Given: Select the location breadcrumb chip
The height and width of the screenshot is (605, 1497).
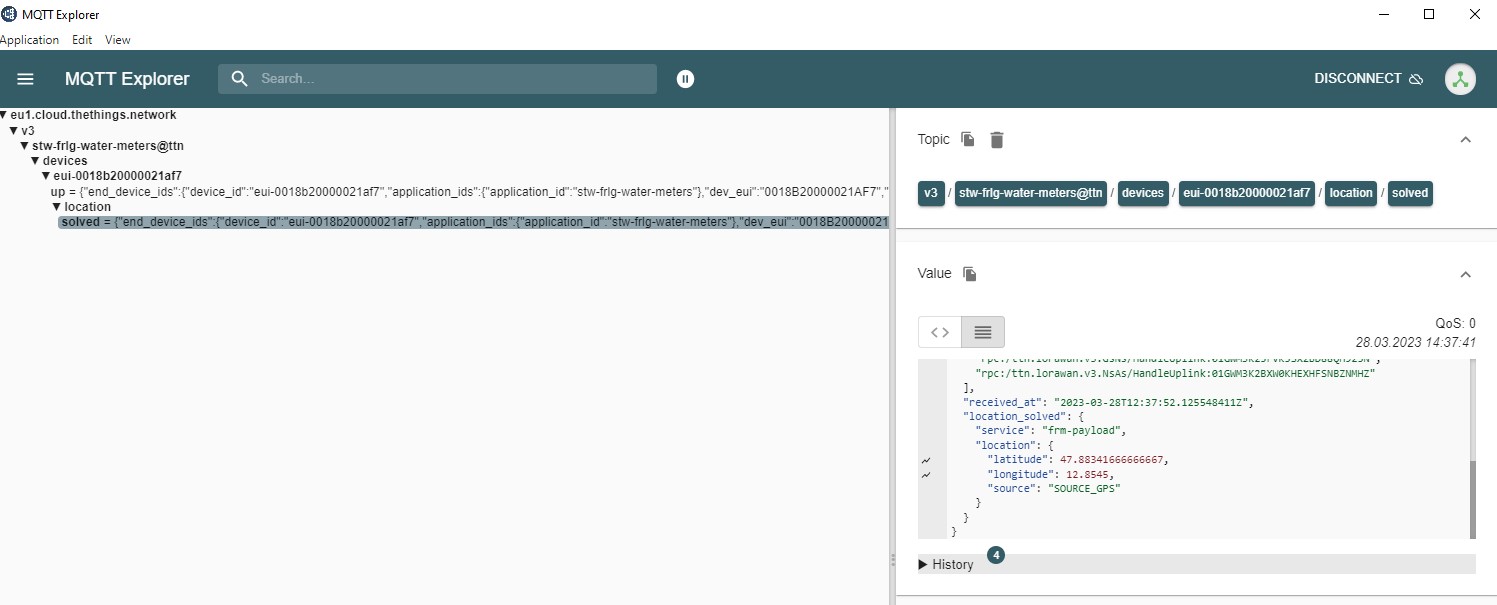Looking at the screenshot, I should (x=1351, y=193).
